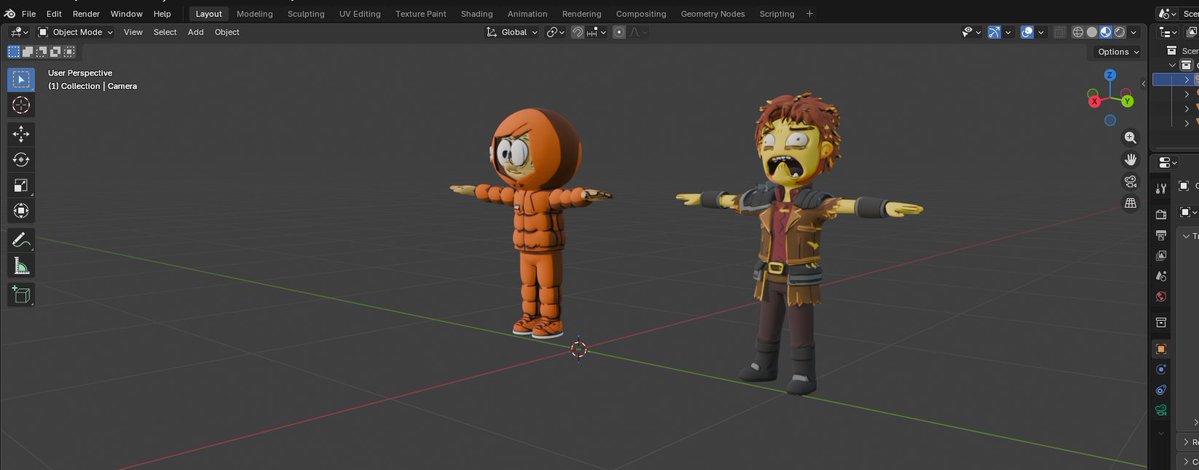Select the Select Box tool
The width and height of the screenshot is (1199, 470).
(x=21, y=79)
